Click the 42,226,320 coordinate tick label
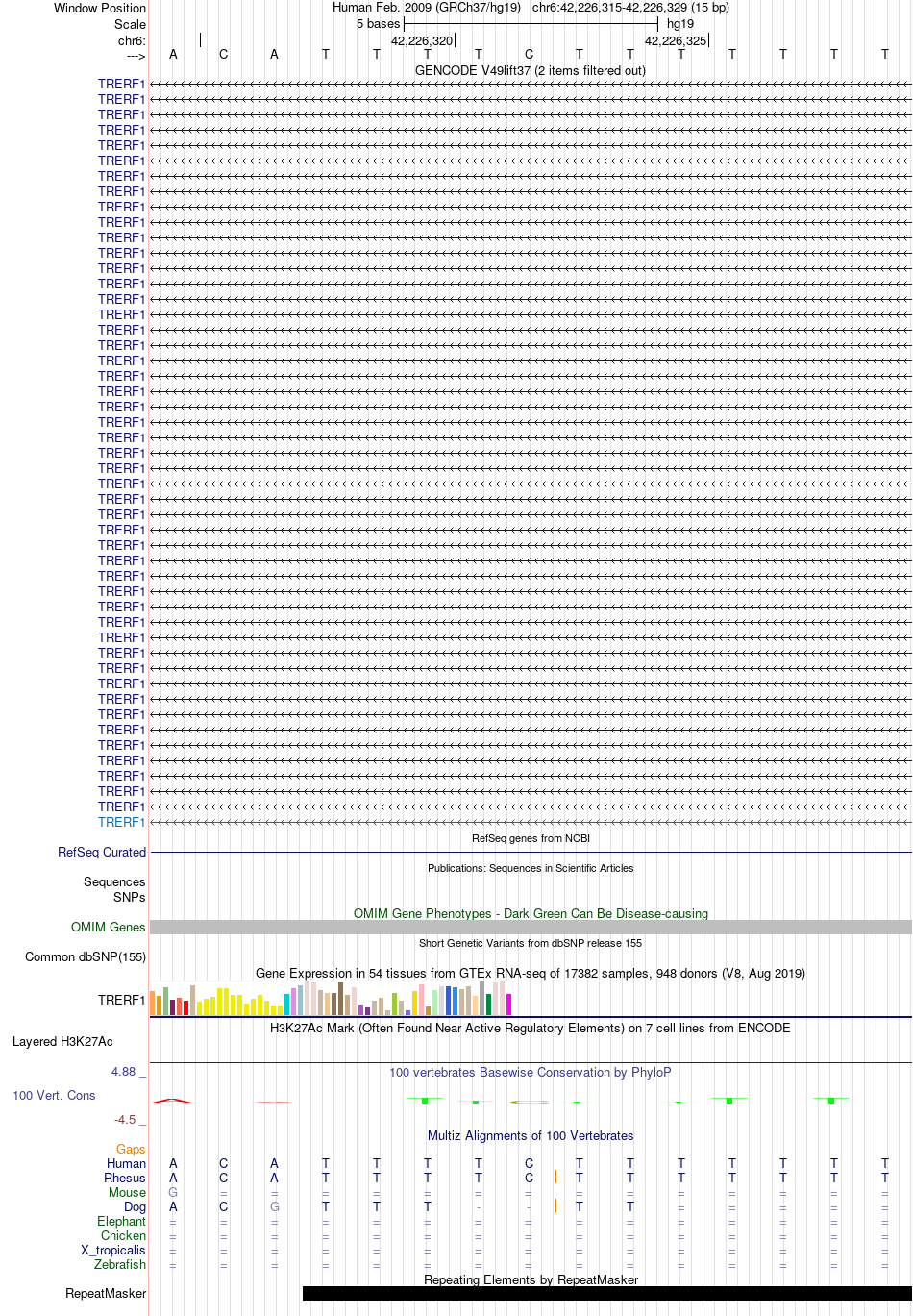Viewport: 913px width, 1316px height. click(x=421, y=41)
